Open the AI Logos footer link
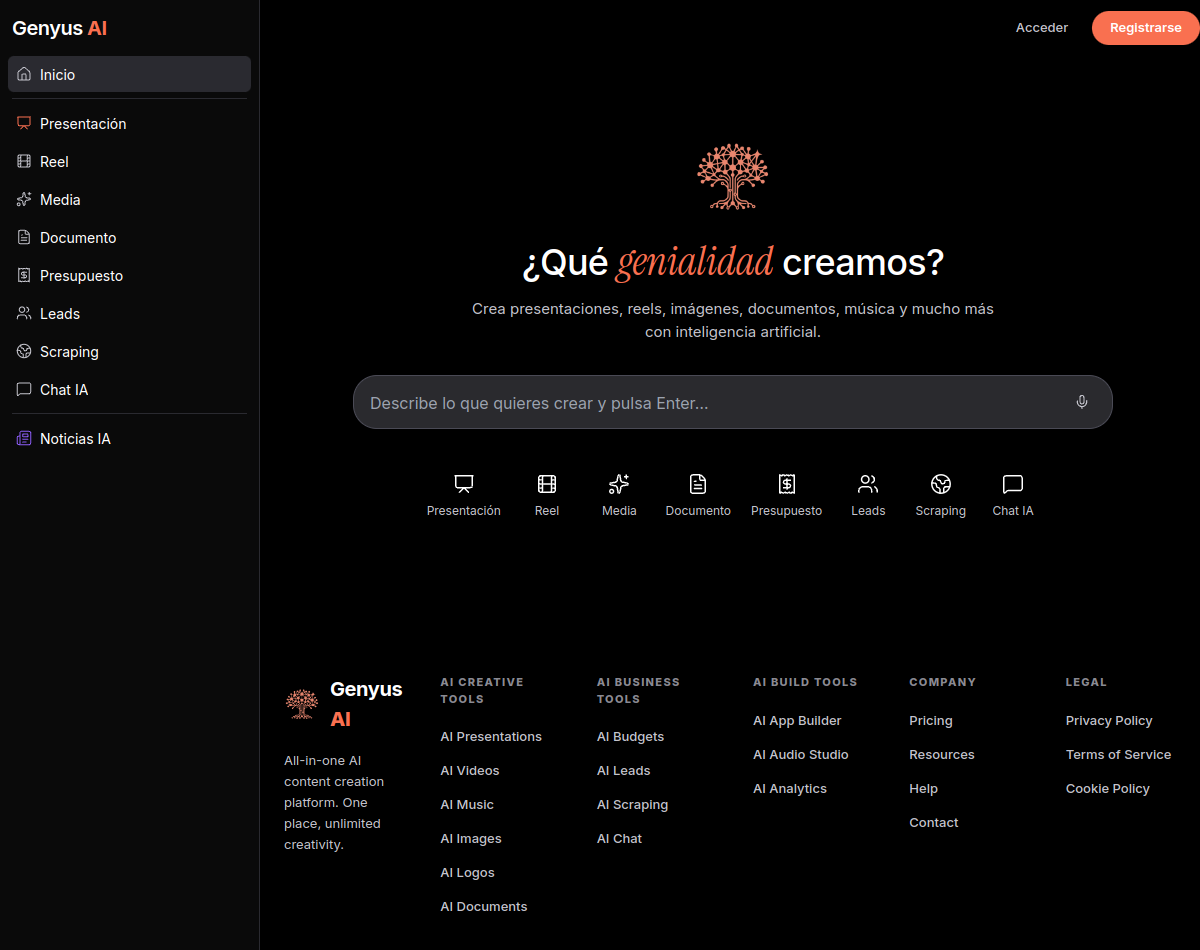This screenshot has height=950, width=1200. pyautogui.click(x=468, y=873)
